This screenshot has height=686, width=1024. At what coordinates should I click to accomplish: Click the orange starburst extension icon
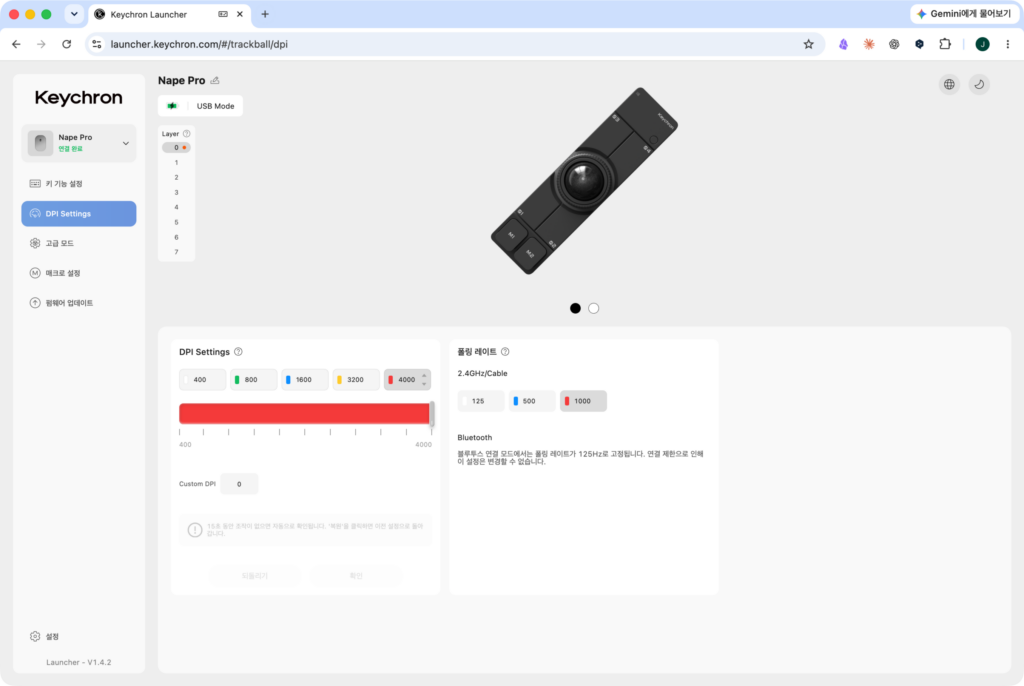click(x=869, y=44)
